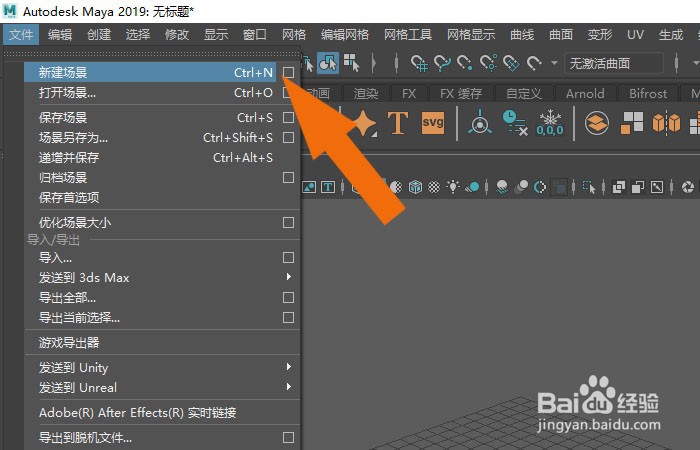This screenshot has width=700, height=450.
Task: Toggle X-ray active components icon
Action: [x=638, y=187]
